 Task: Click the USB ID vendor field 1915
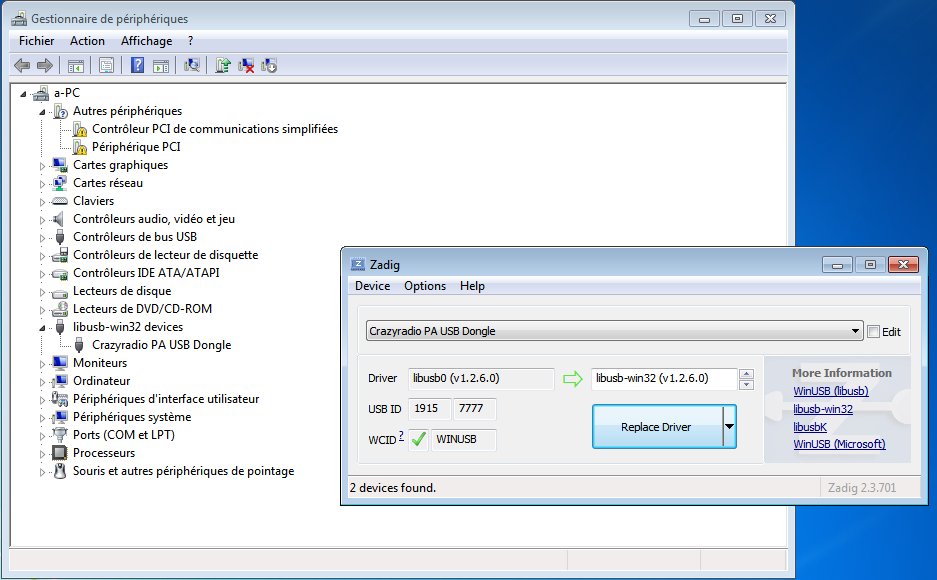click(x=430, y=409)
